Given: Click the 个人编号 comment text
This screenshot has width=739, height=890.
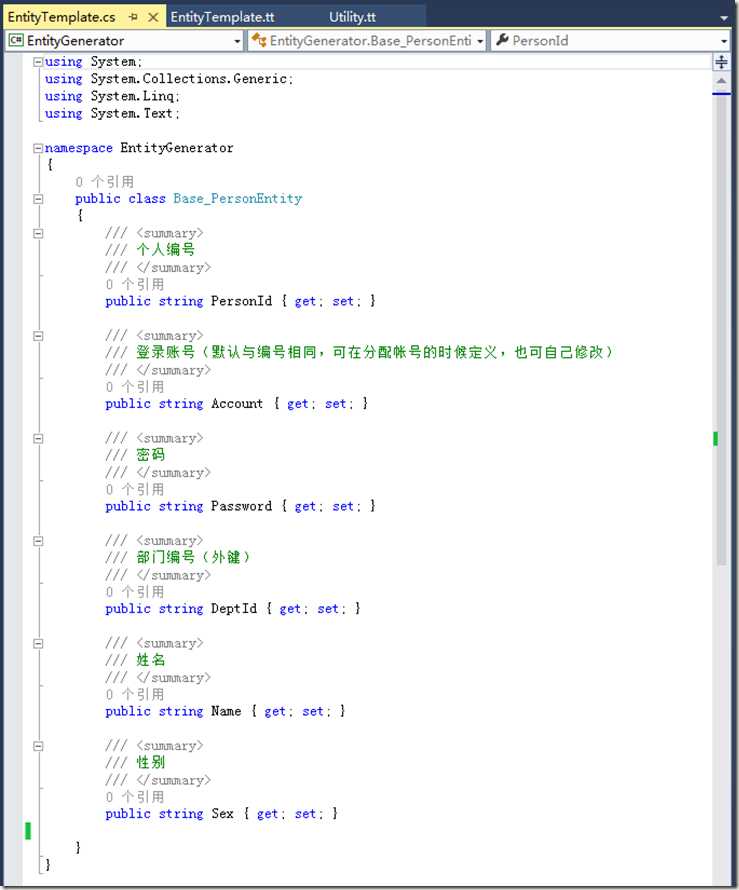Looking at the screenshot, I should 165,250.
